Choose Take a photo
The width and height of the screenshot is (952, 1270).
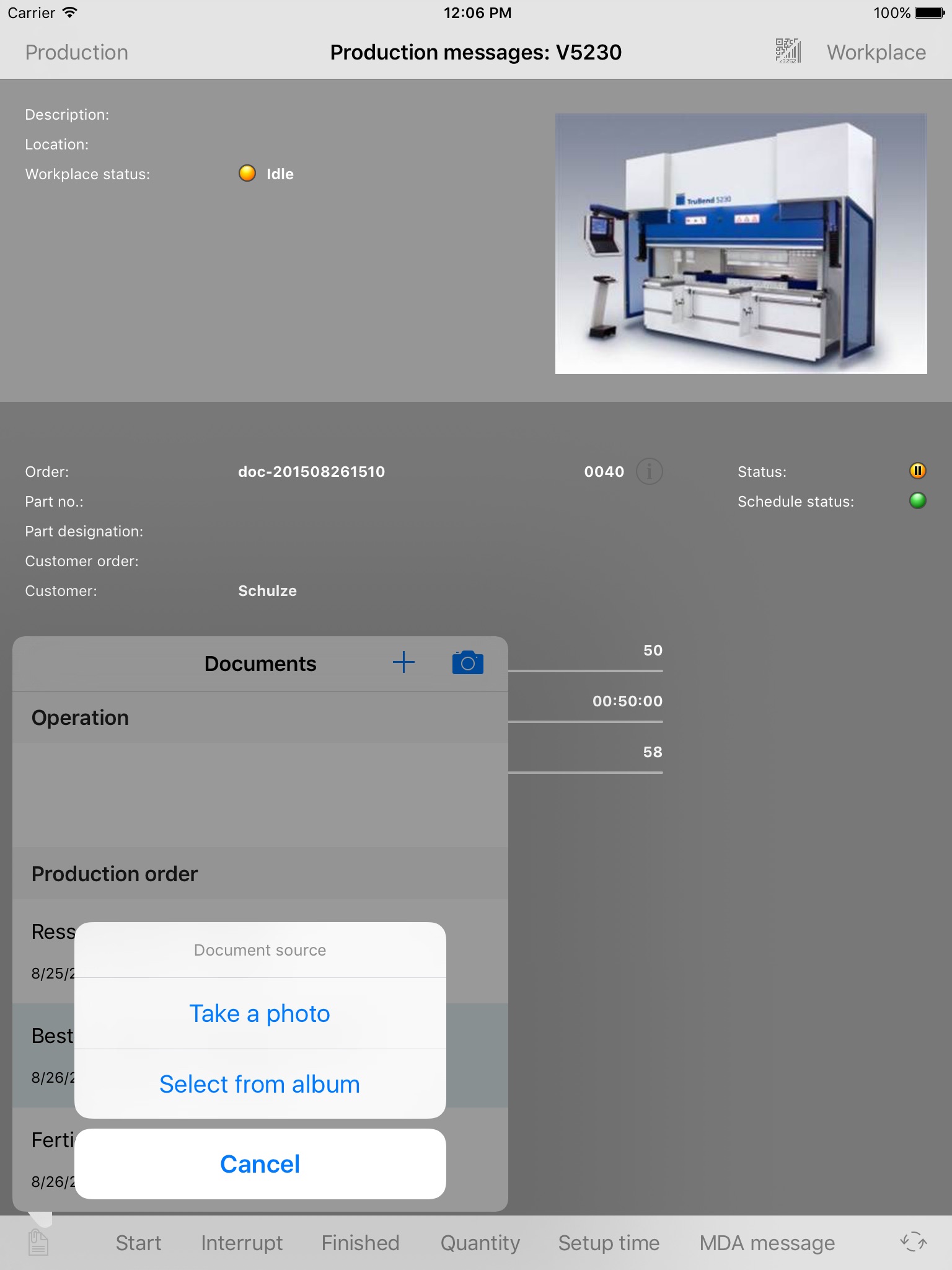point(260,1013)
